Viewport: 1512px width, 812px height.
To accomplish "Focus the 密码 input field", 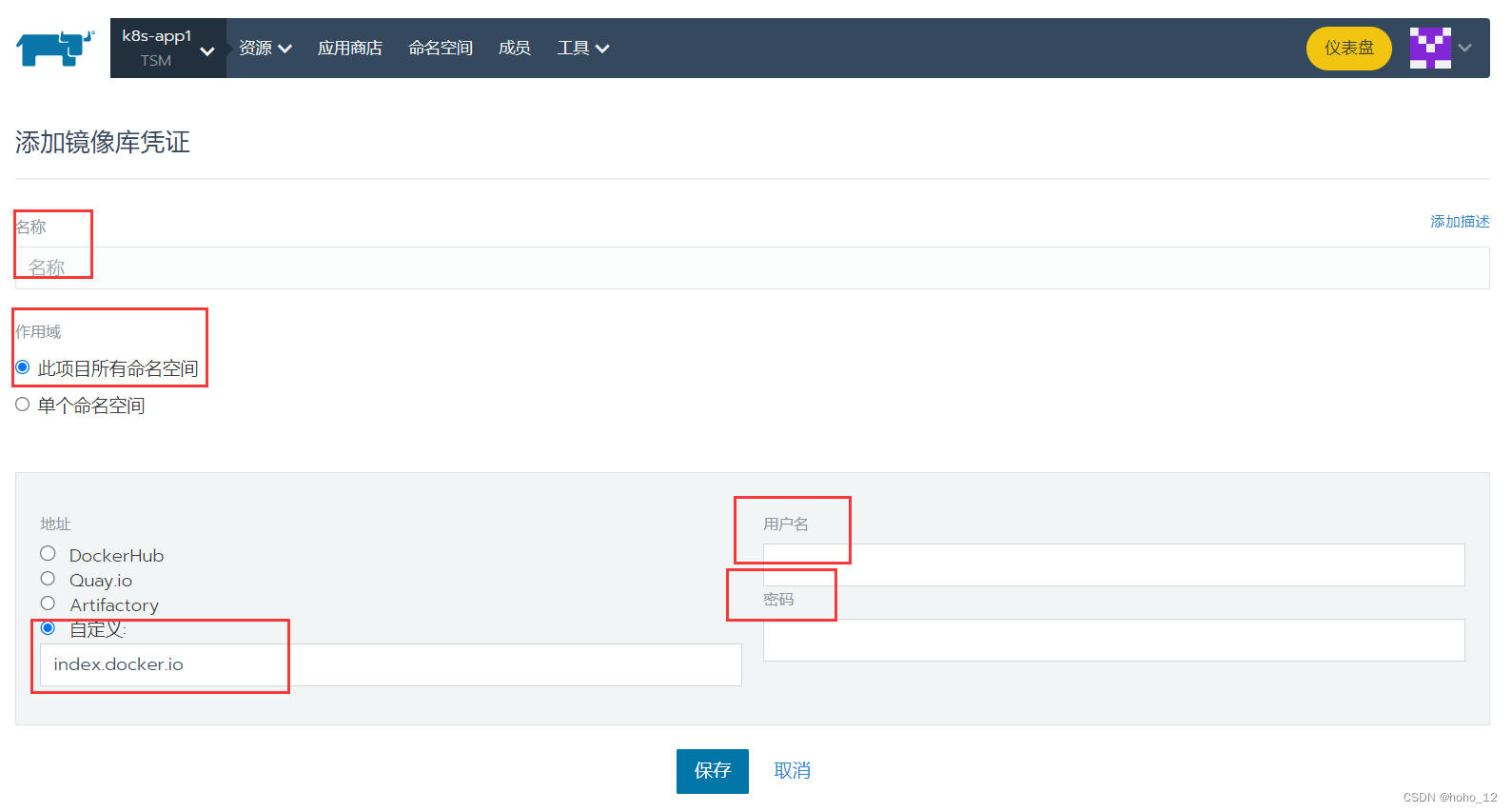I will pyautogui.click(x=1114, y=640).
